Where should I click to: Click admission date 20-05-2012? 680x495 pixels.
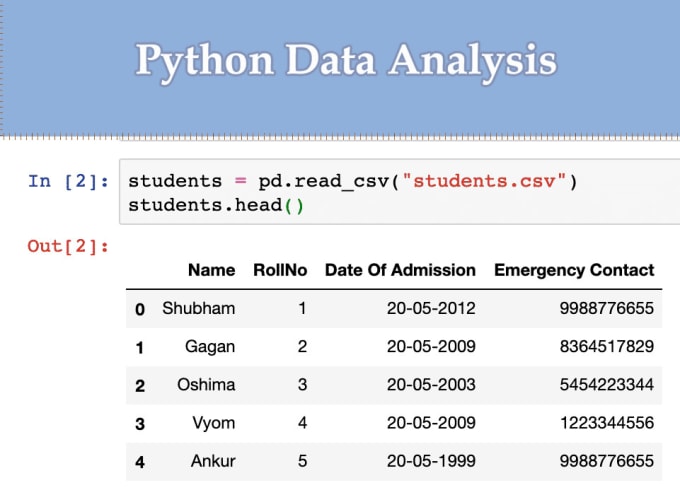431,308
